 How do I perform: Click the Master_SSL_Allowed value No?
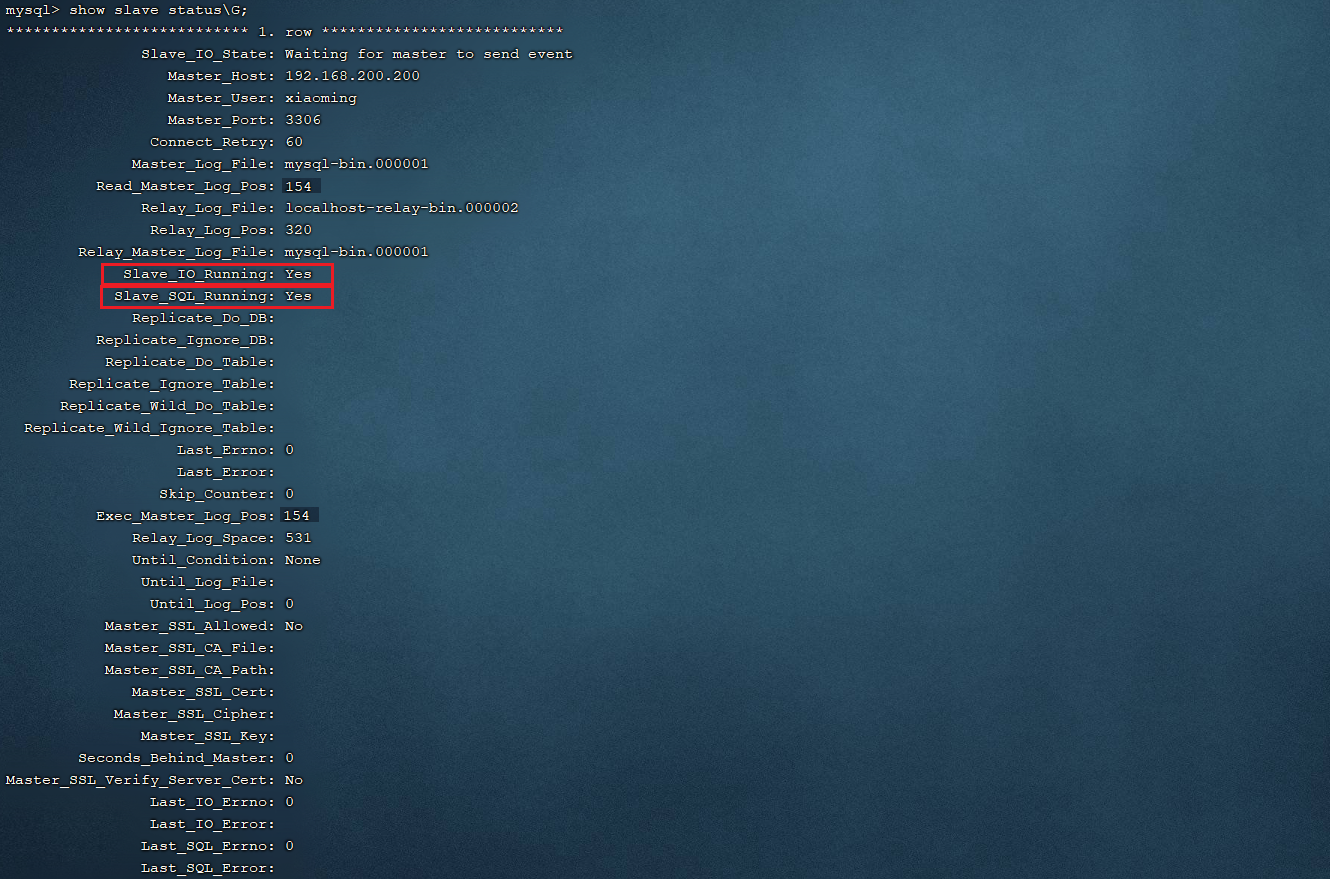(293, 626)
